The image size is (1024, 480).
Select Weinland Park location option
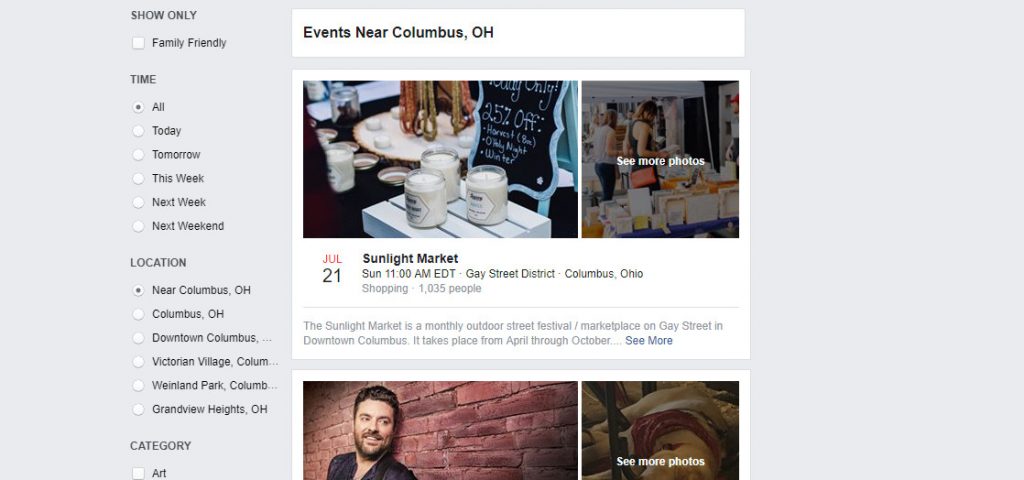138,385
